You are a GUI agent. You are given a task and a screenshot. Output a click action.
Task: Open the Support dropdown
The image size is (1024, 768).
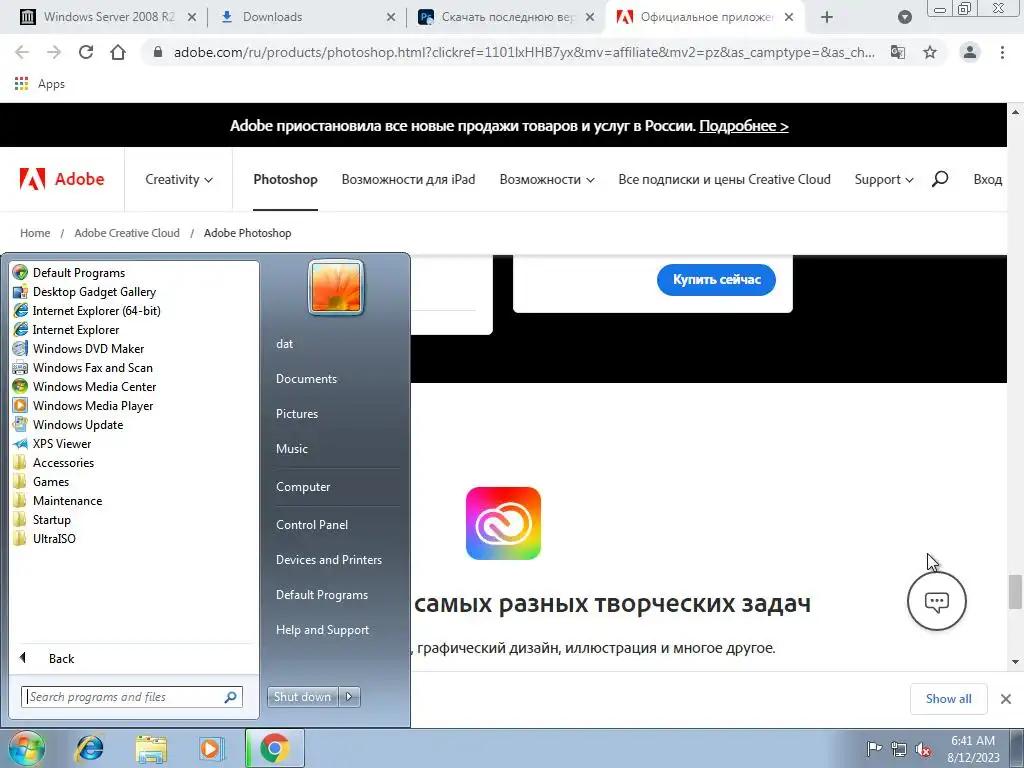(884, 179)
